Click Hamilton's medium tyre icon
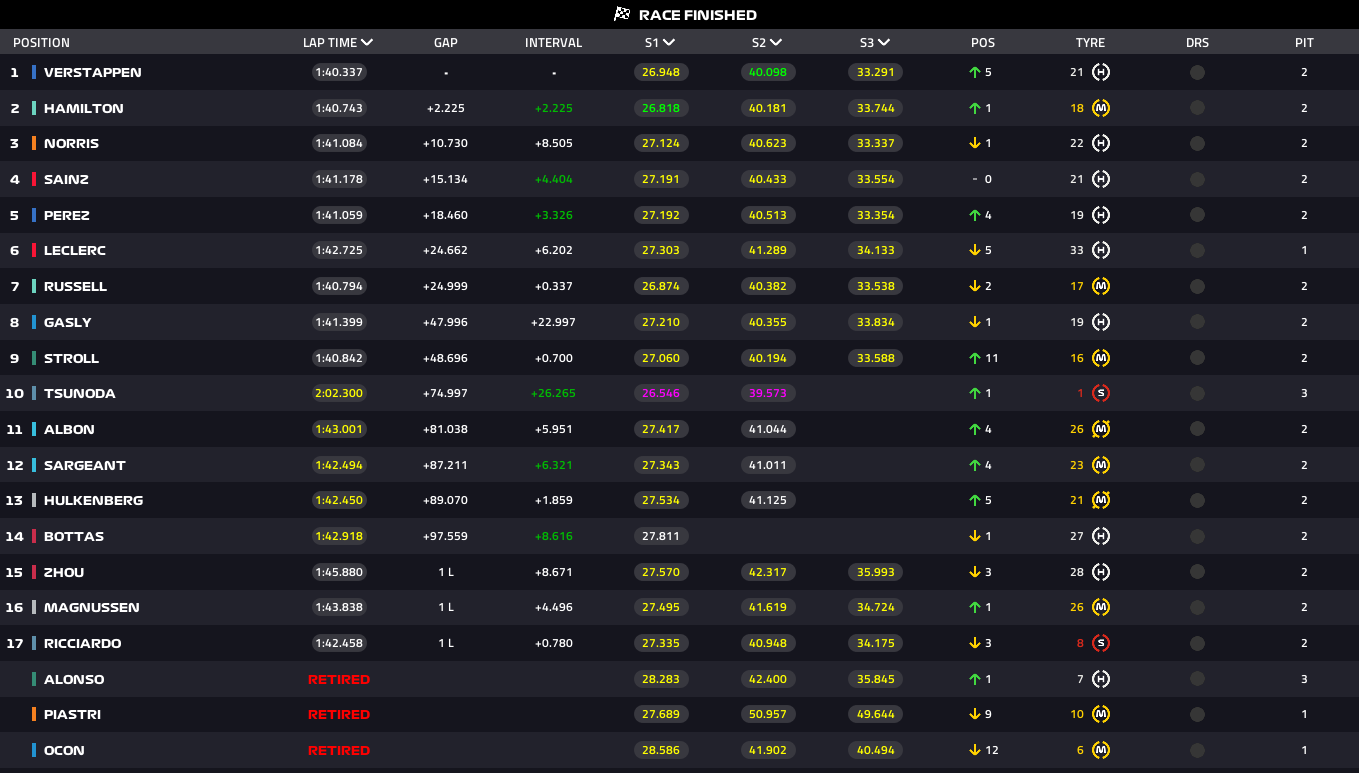Image resolution: width=1359 pixels, height=773 pixels. pos(1101,108)
